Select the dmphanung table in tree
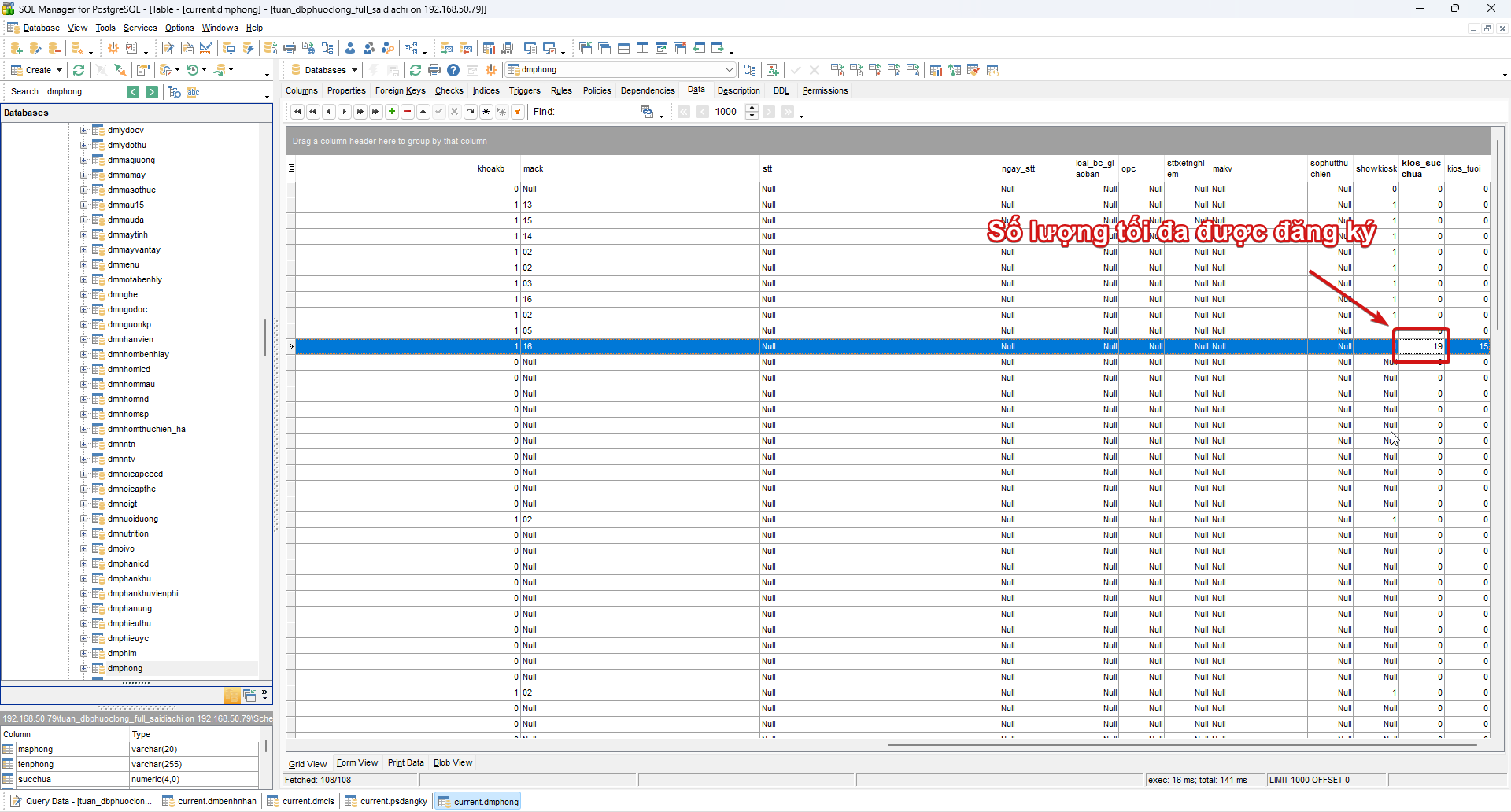1511x812 pixels. (x=130, y=609)
